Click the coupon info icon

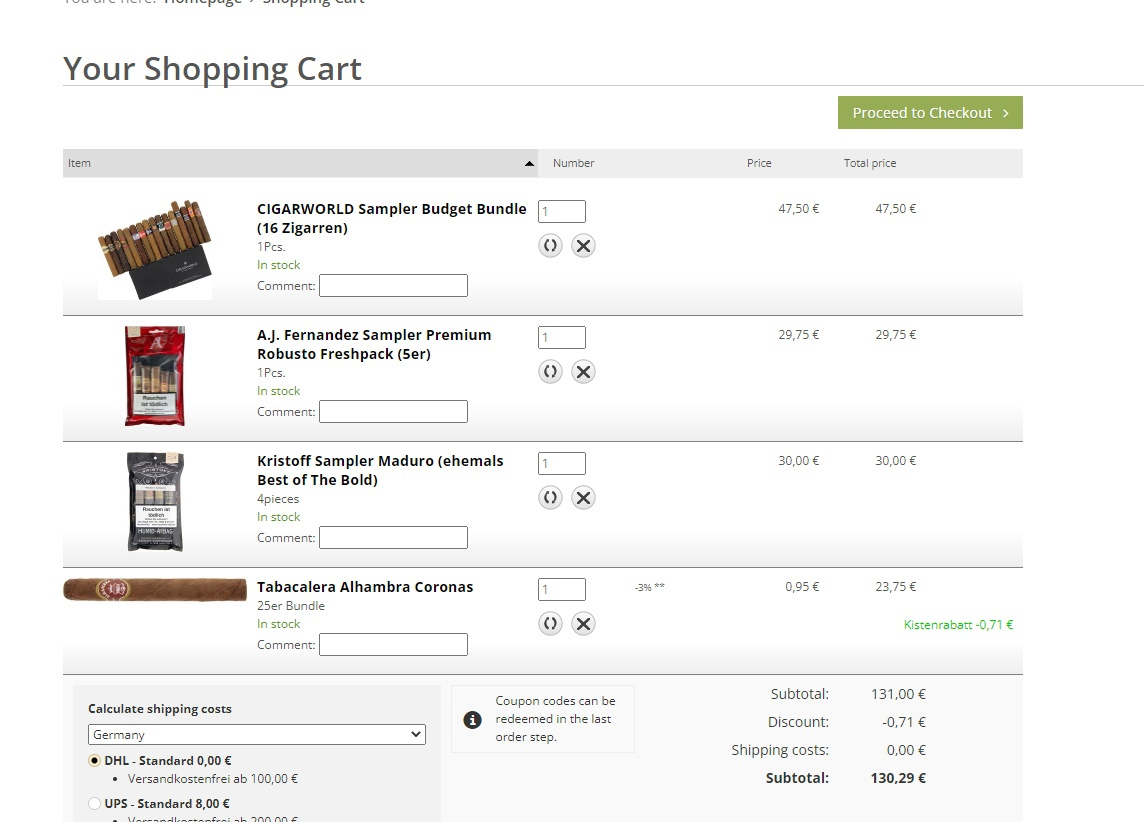[x=473, y=720]
